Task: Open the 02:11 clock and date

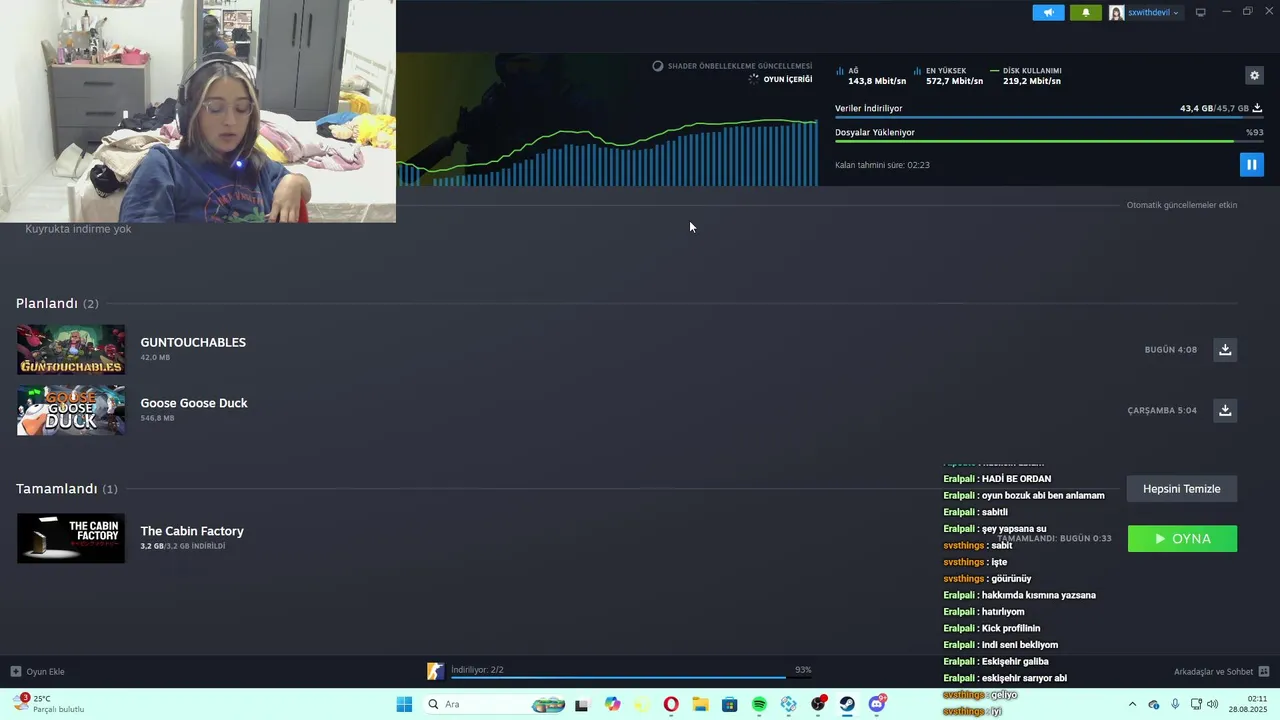Action: coord(1246,704)
